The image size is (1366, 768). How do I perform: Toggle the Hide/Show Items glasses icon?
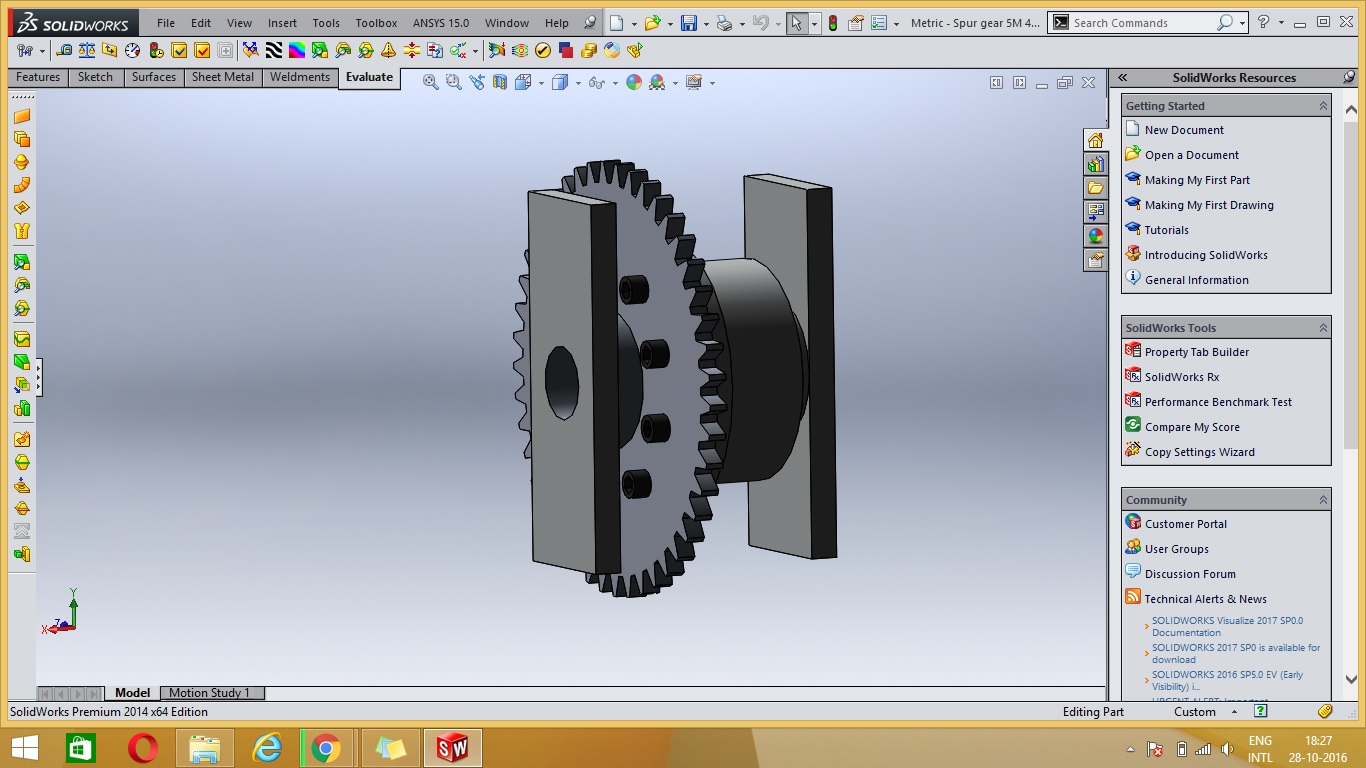click(x=597, y=83)
